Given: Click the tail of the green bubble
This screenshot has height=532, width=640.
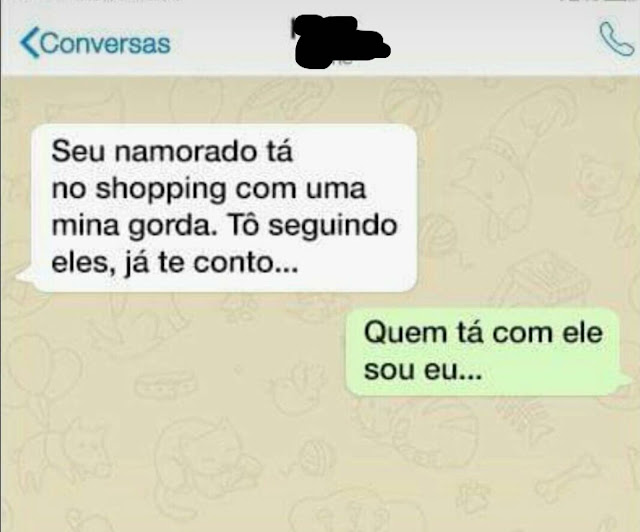Looking at the screenshot, I should (x=625, y=379).
